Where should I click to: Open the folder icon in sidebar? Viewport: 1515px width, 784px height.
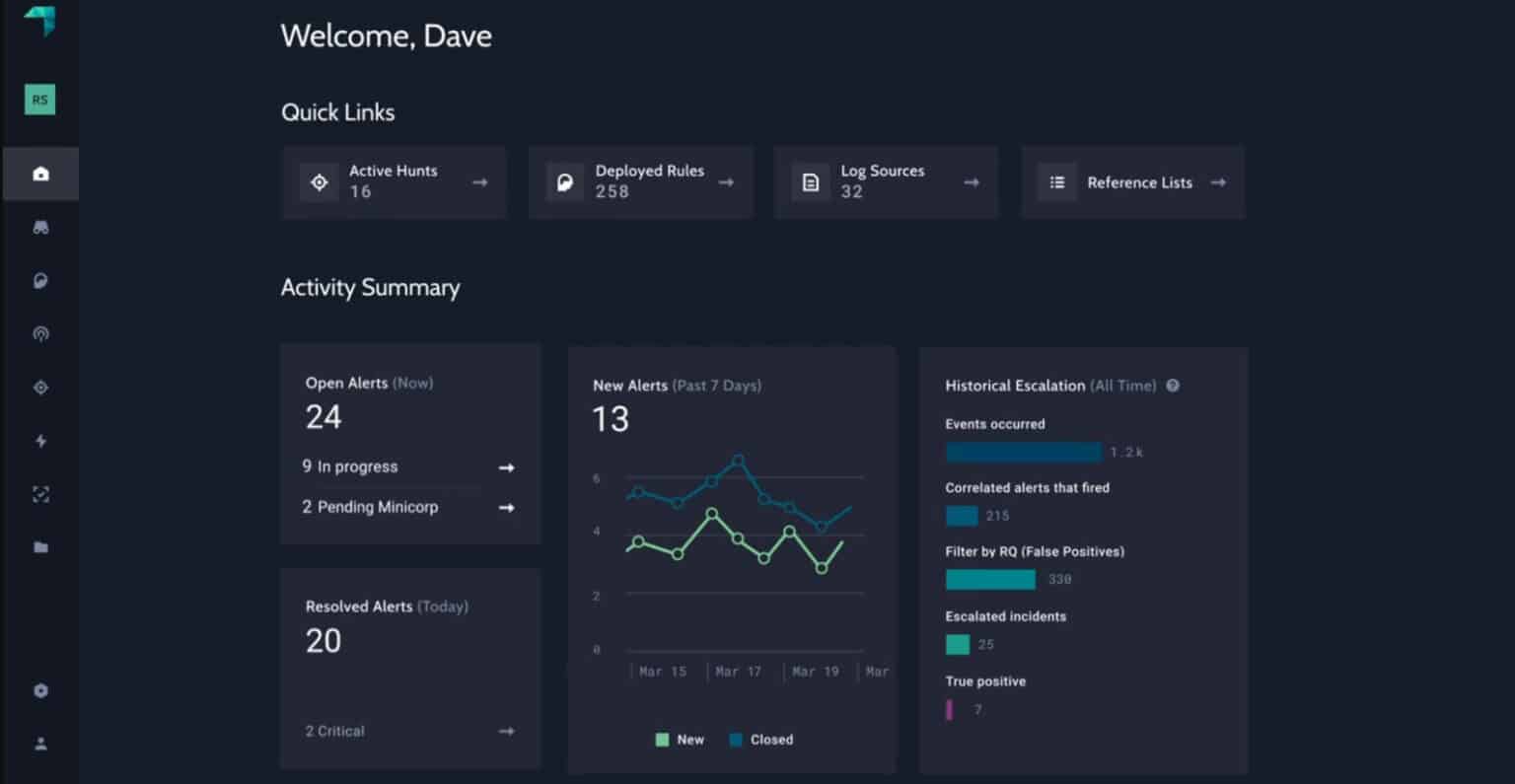point(40,546)
